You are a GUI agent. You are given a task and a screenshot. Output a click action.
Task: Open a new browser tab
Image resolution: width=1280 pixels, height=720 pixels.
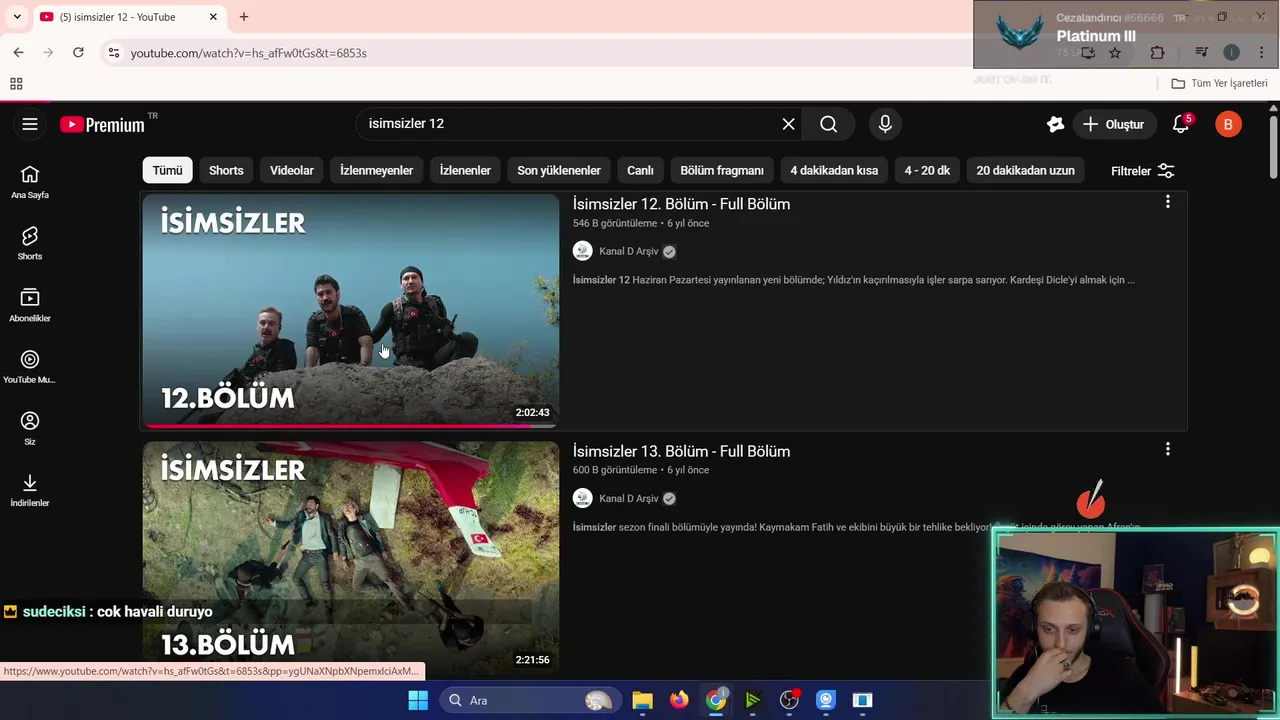click(x=244, y=17)
